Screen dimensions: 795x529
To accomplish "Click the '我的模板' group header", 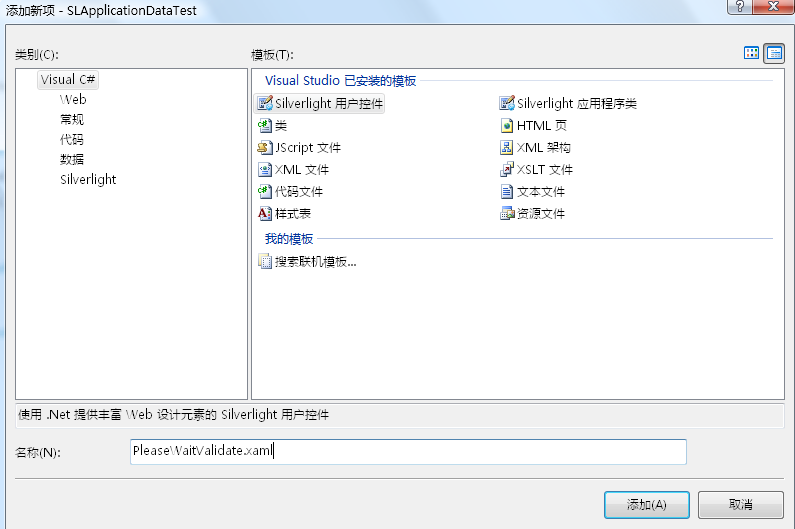I will tap(289, 238).
